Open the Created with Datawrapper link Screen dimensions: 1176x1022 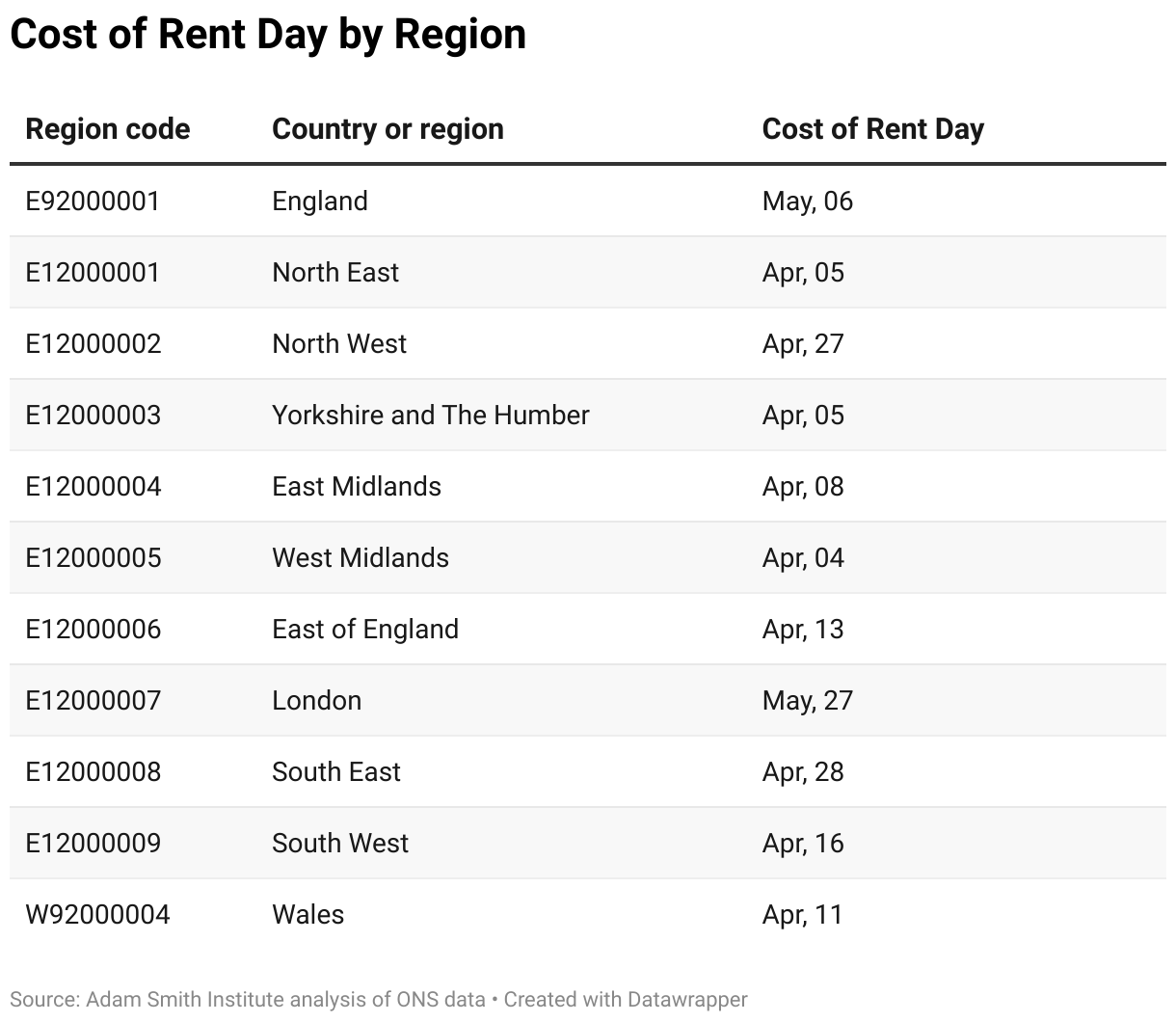pos(626,1000)
